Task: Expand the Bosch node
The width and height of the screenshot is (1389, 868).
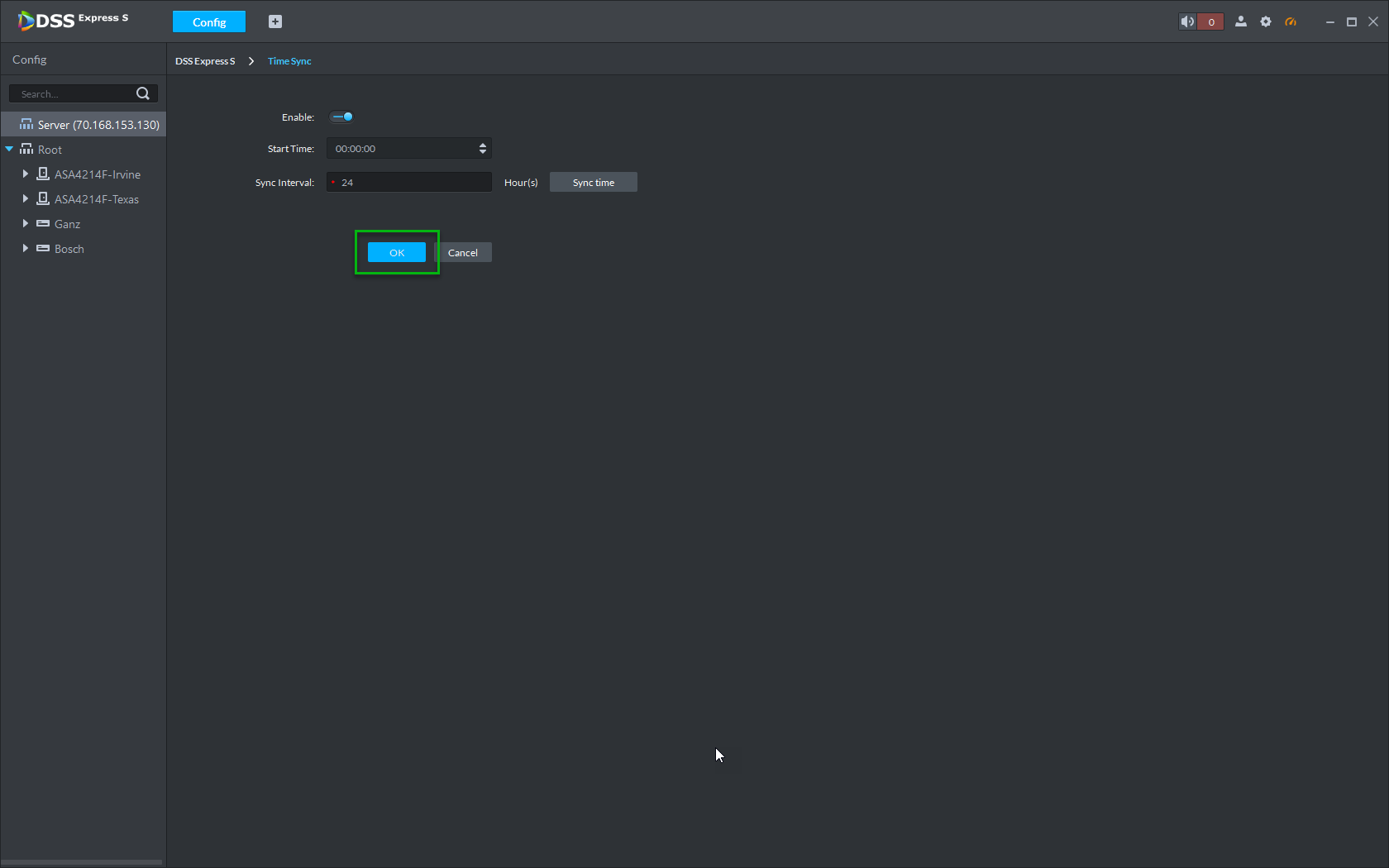Action: 25,248
